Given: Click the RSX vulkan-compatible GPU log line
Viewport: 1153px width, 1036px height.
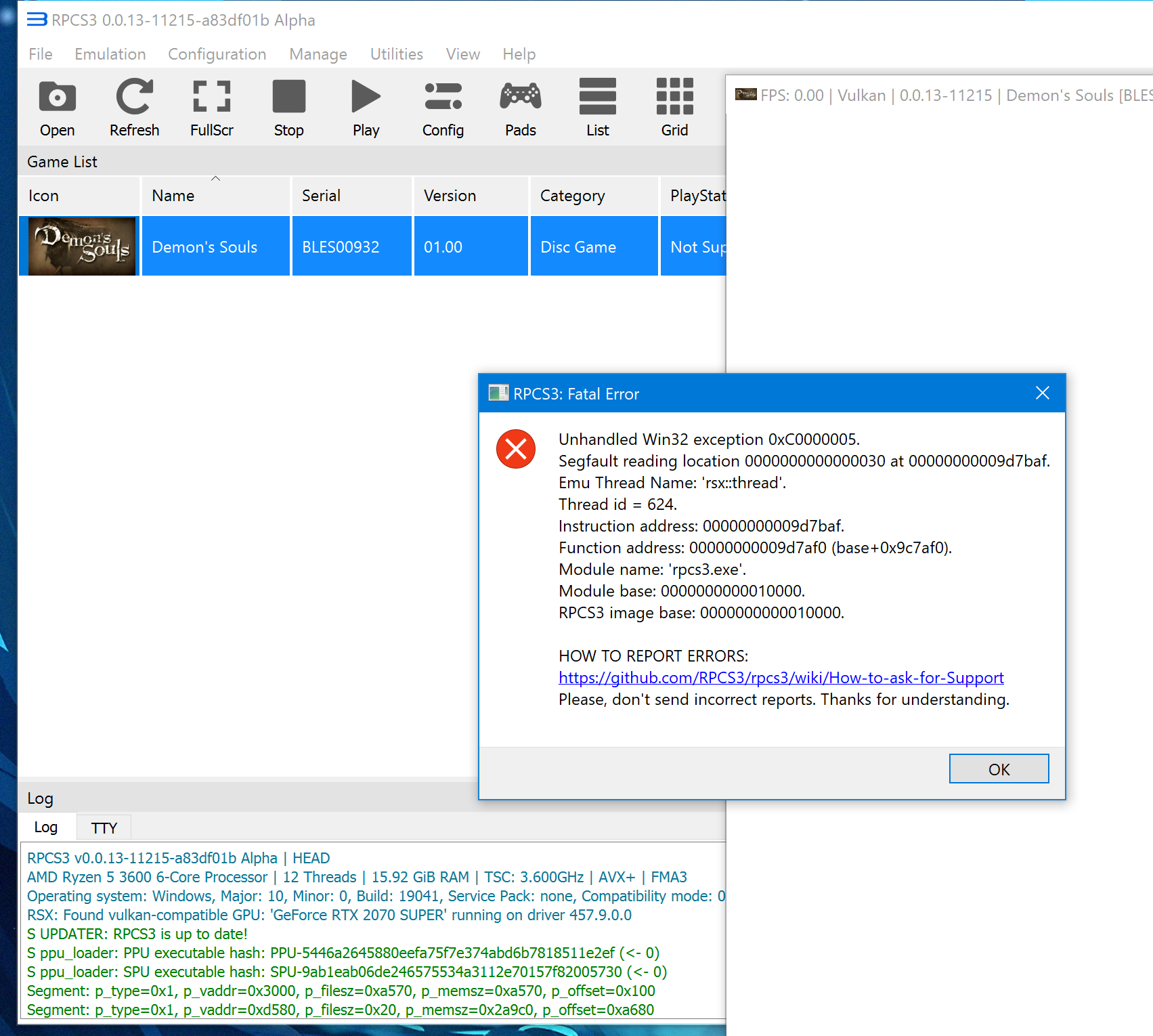Looking at the screenshot, I should (x=329, y=915).
